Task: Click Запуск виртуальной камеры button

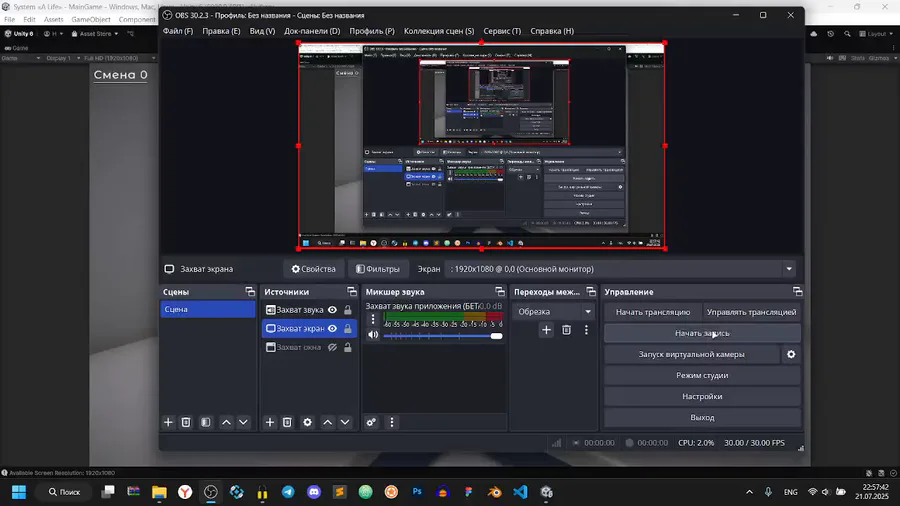Action: pyautogui.click(x=692, y=355)
